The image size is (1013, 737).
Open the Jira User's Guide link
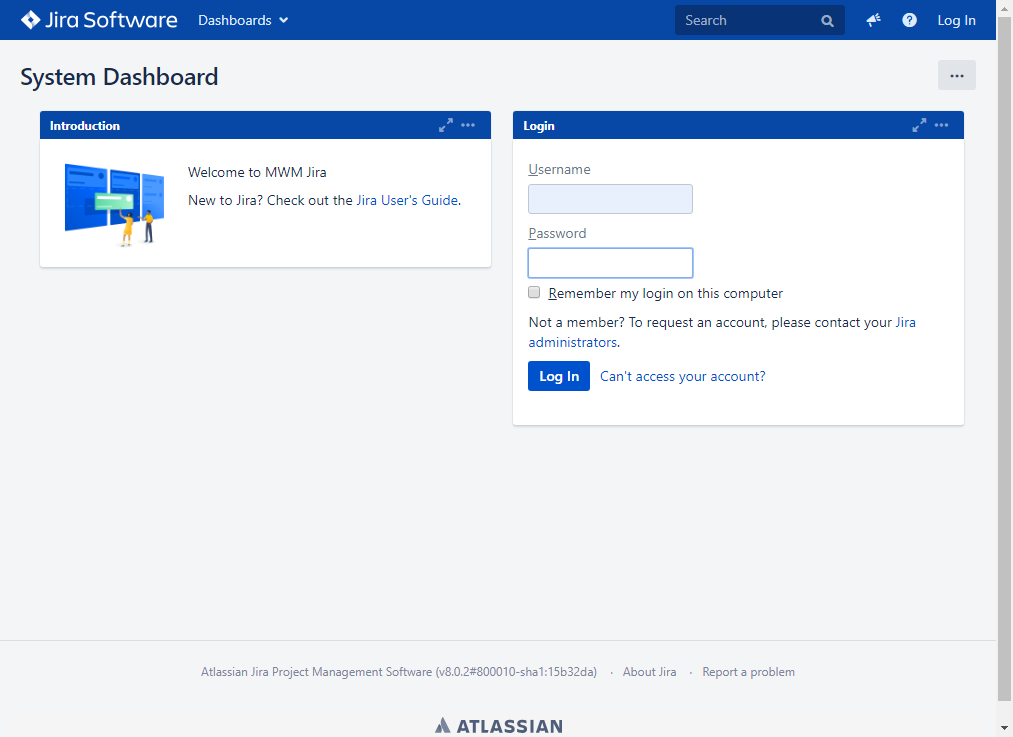point(407,200)
